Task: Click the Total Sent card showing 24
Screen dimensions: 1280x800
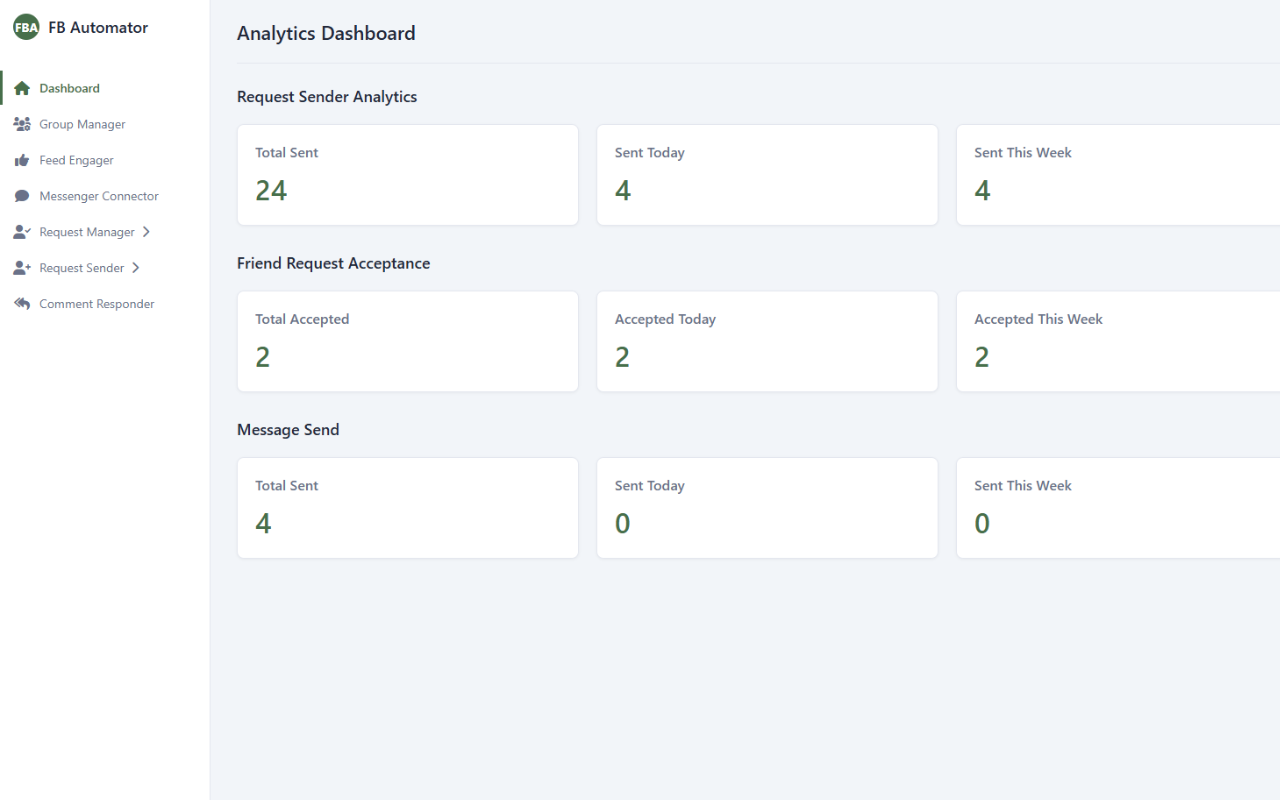Action: click(407, 174)
